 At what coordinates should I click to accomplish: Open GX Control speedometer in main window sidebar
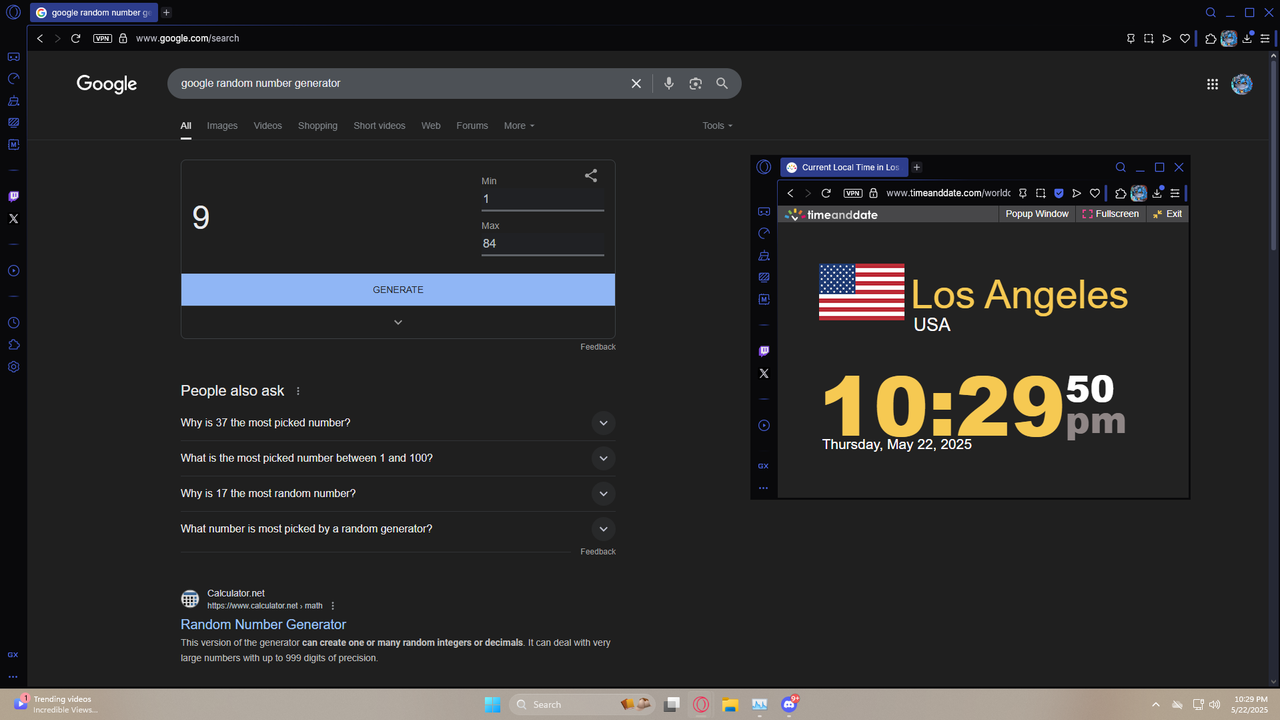coord(14,78)
